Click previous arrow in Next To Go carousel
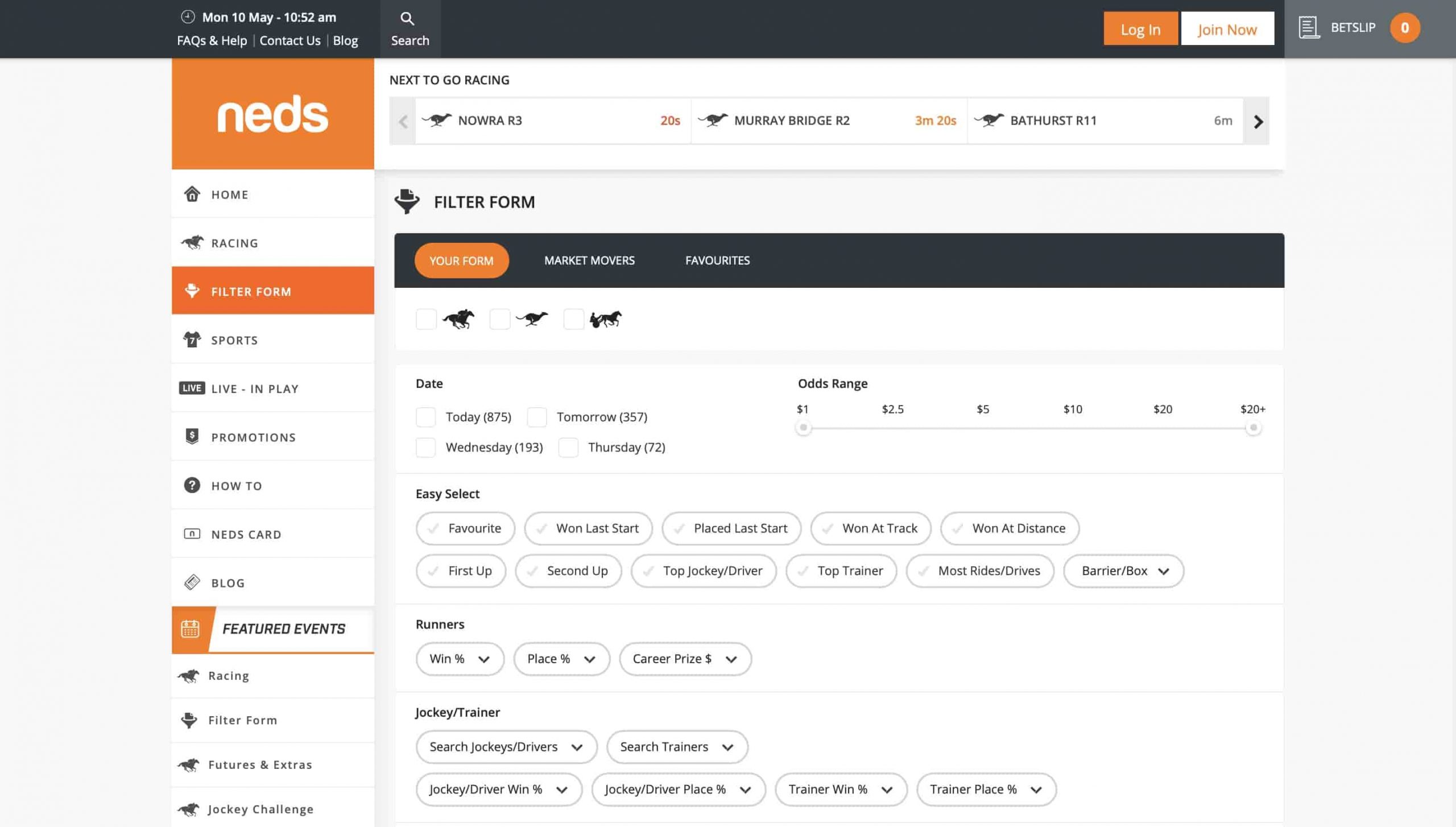This screenshot has height=827, width=1456. point(403,121)
